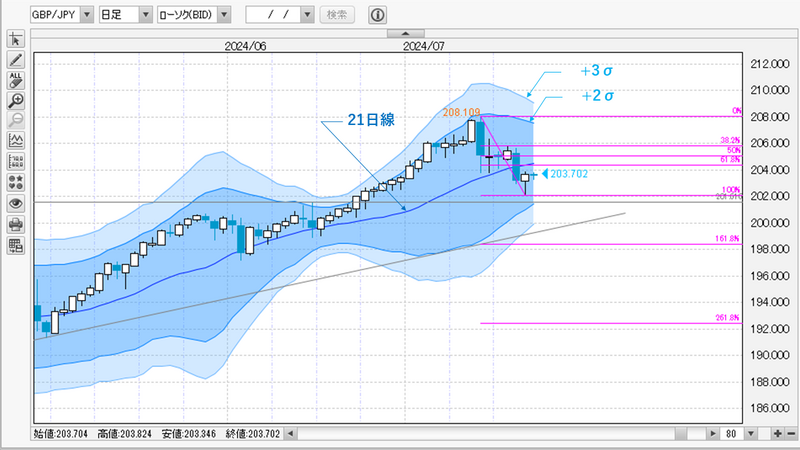
Task: Zoom in with the magnifier plus tool
Action: (x=15, y=101)
